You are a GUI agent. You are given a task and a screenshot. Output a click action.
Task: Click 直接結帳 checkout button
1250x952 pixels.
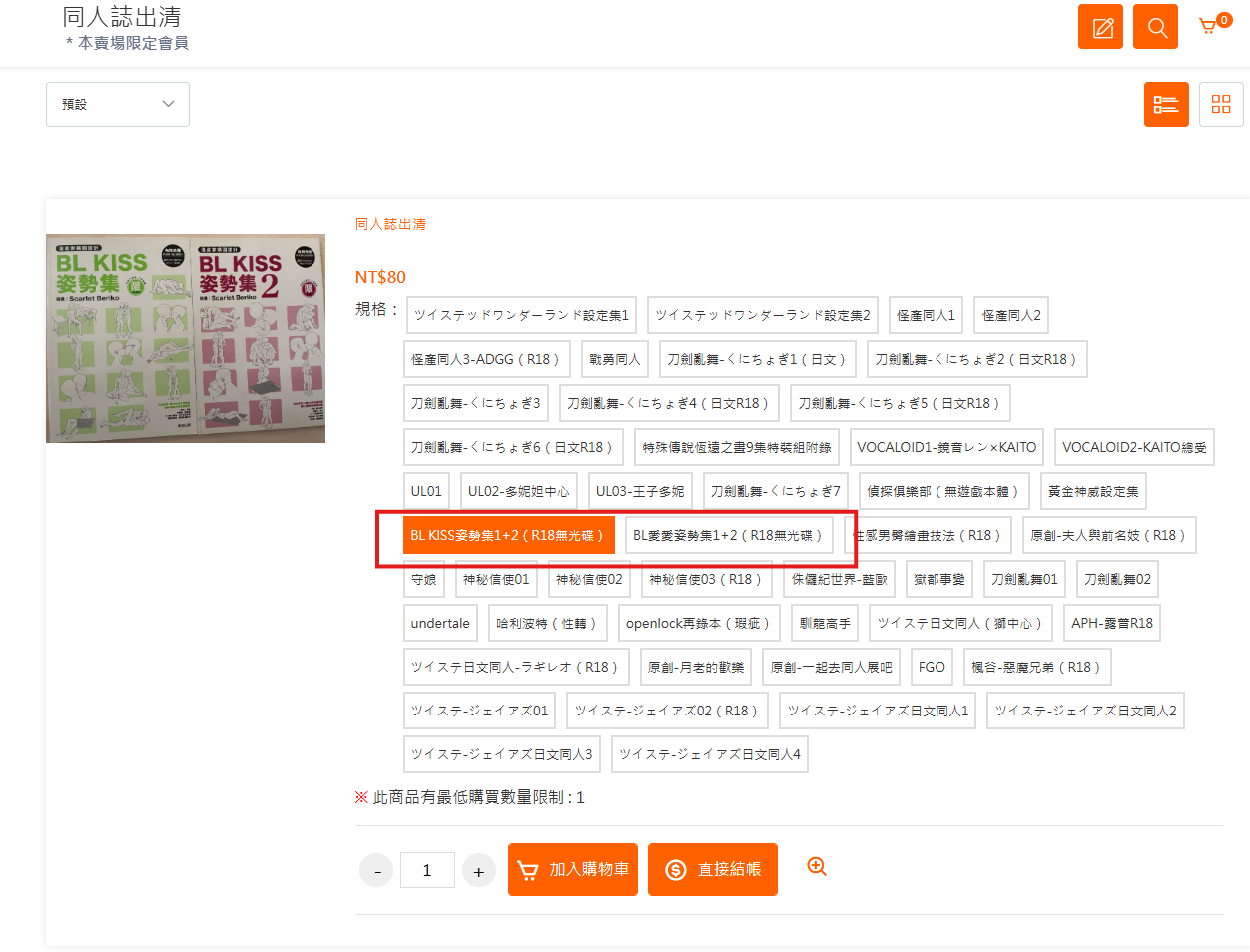[x=713, y=869]
